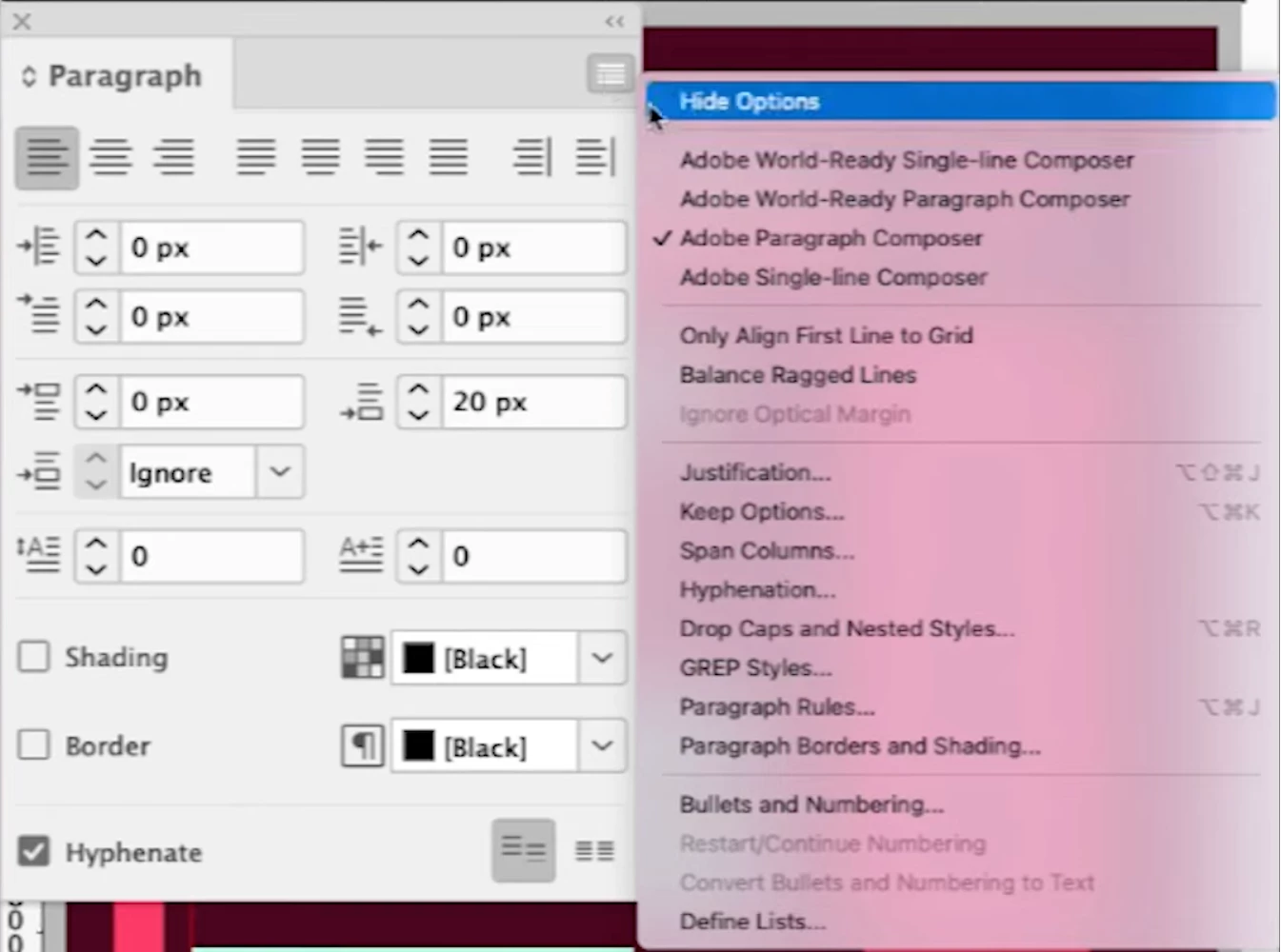Select Align left paragraph icon
This screenshot has width=1281, height=952.
point(47,157)
